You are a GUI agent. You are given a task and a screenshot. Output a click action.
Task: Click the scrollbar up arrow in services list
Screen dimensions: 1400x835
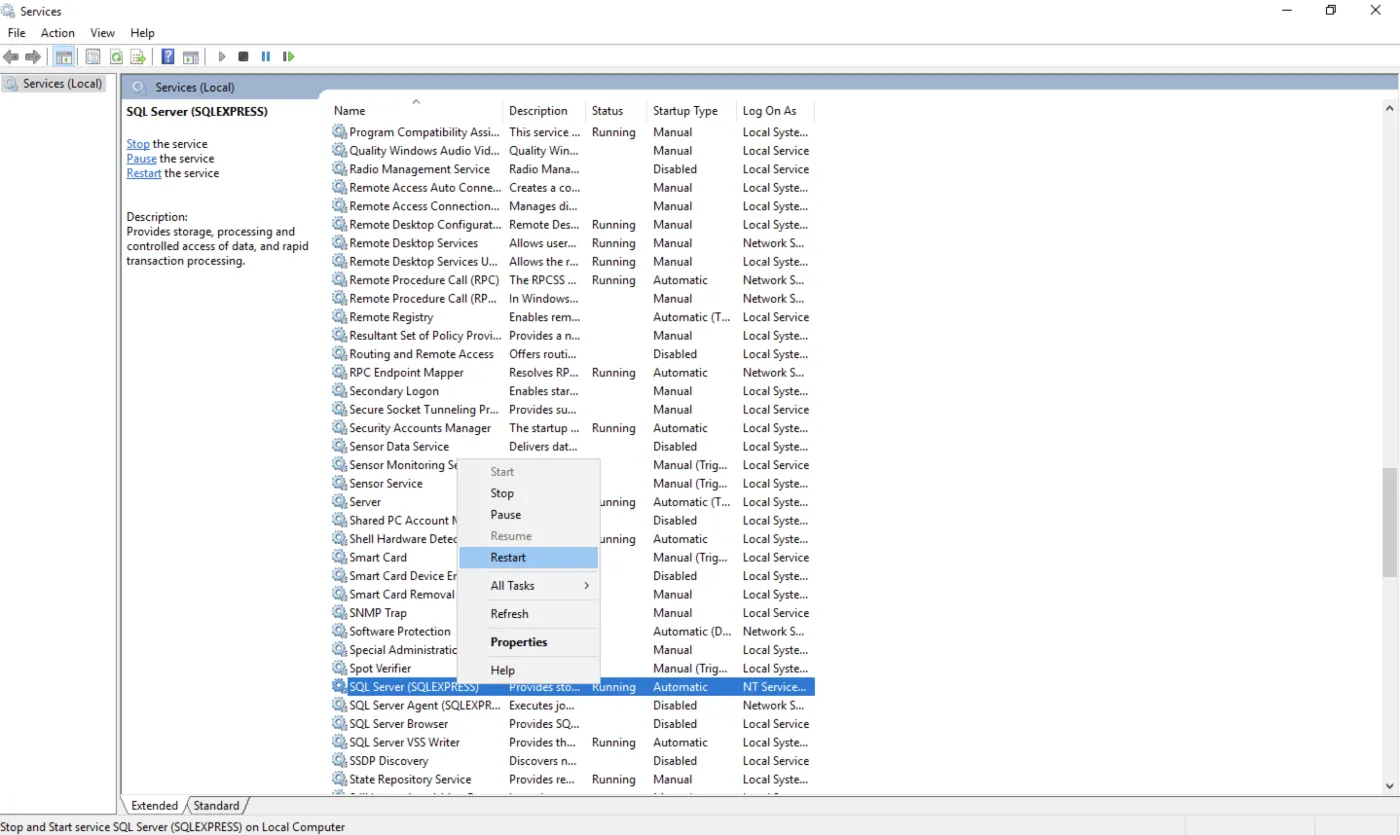[x=1389, y=106]
